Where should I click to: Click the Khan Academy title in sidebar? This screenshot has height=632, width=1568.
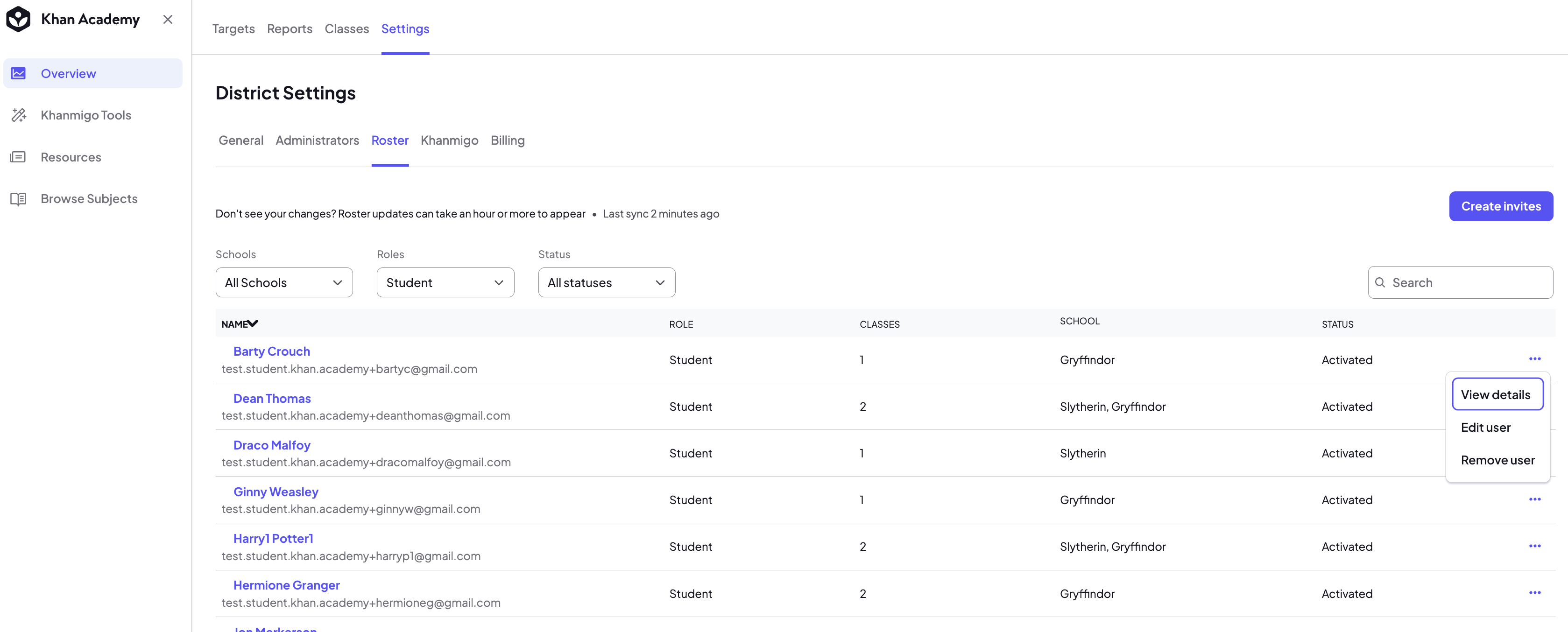click(x=91, y=20)
